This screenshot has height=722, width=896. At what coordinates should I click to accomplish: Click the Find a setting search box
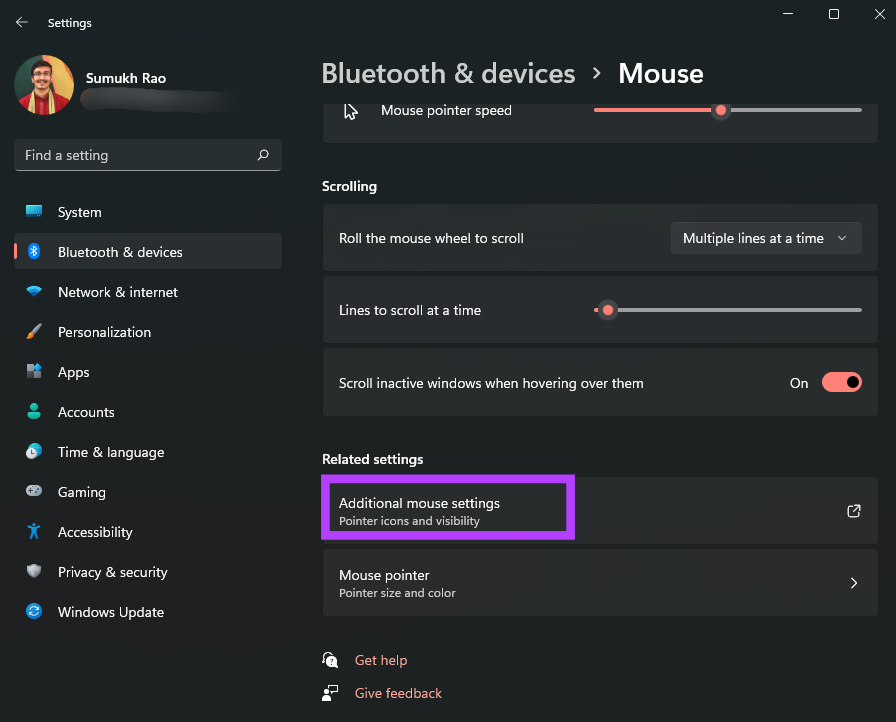147,155
